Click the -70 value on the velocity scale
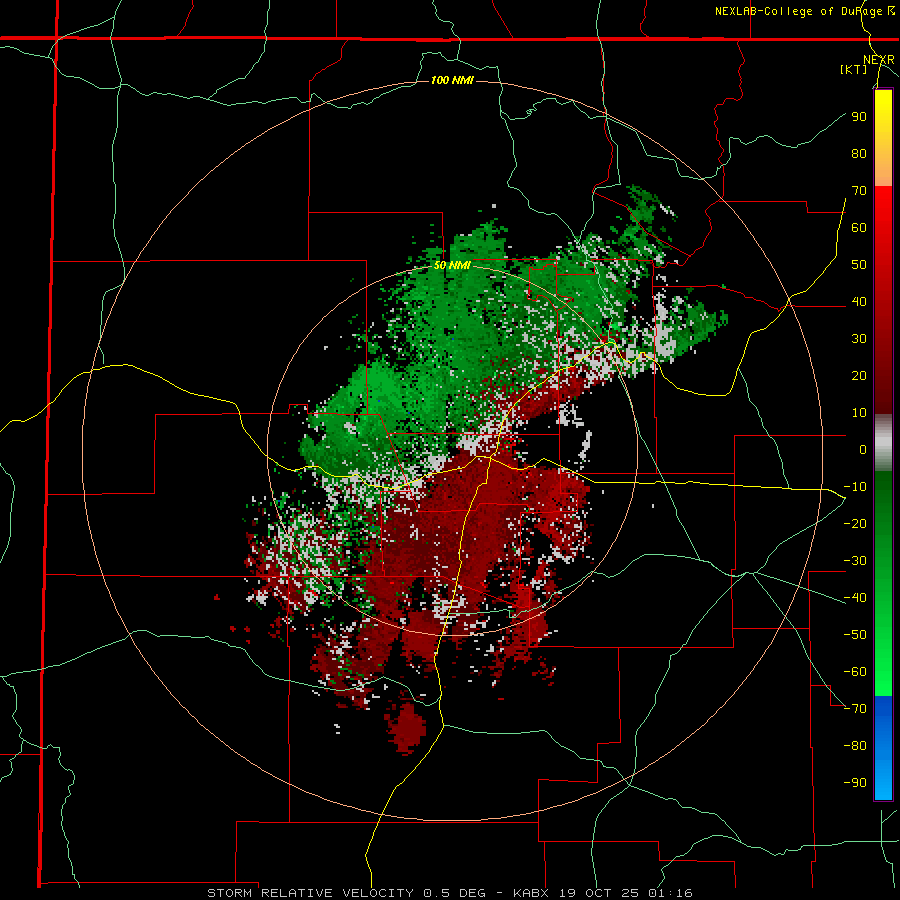 tap(855, 709)
